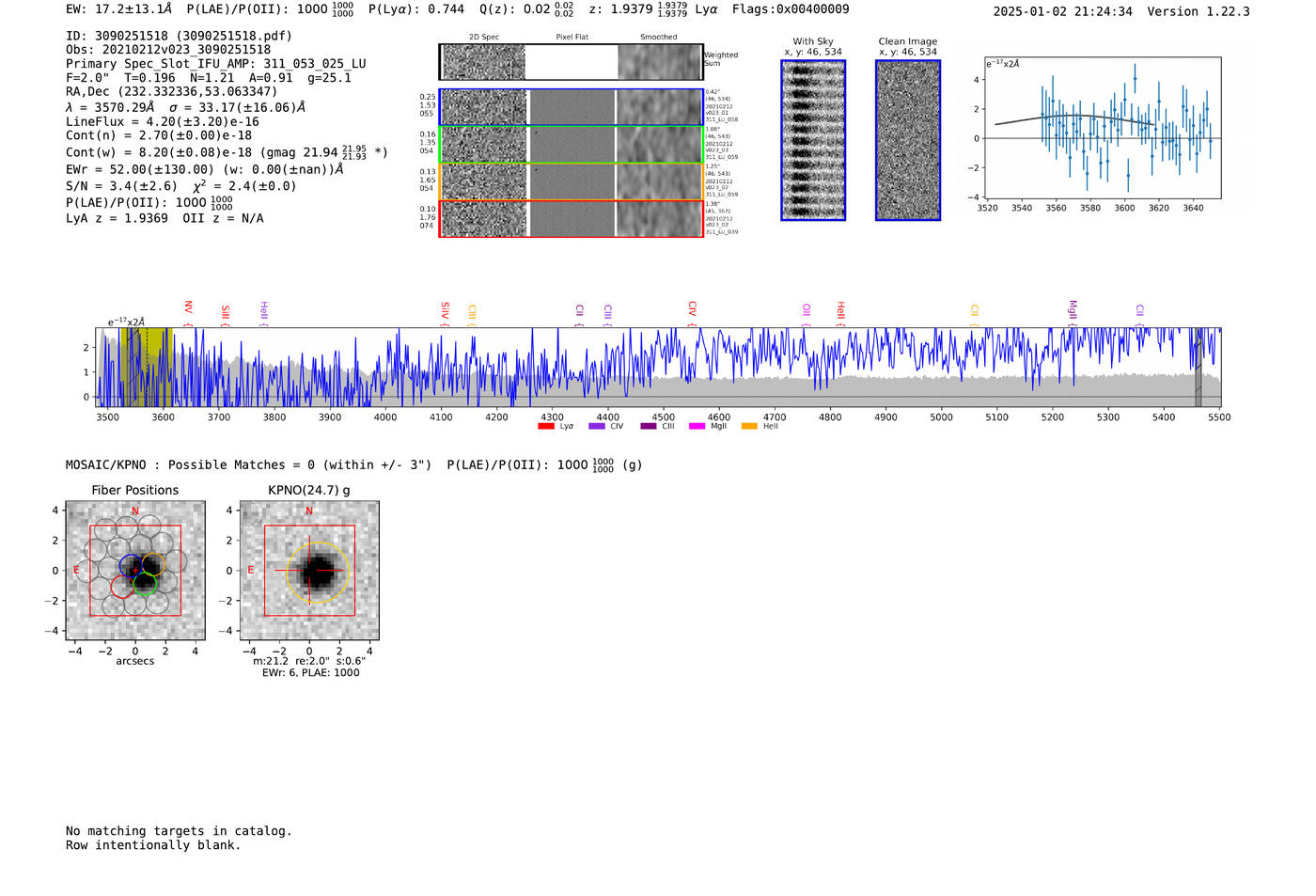Click the m:21.2 re:2.0" s:0.6" caption
Image resolution: width=1316 pixels, height=896 pixels.
[309, 661]
